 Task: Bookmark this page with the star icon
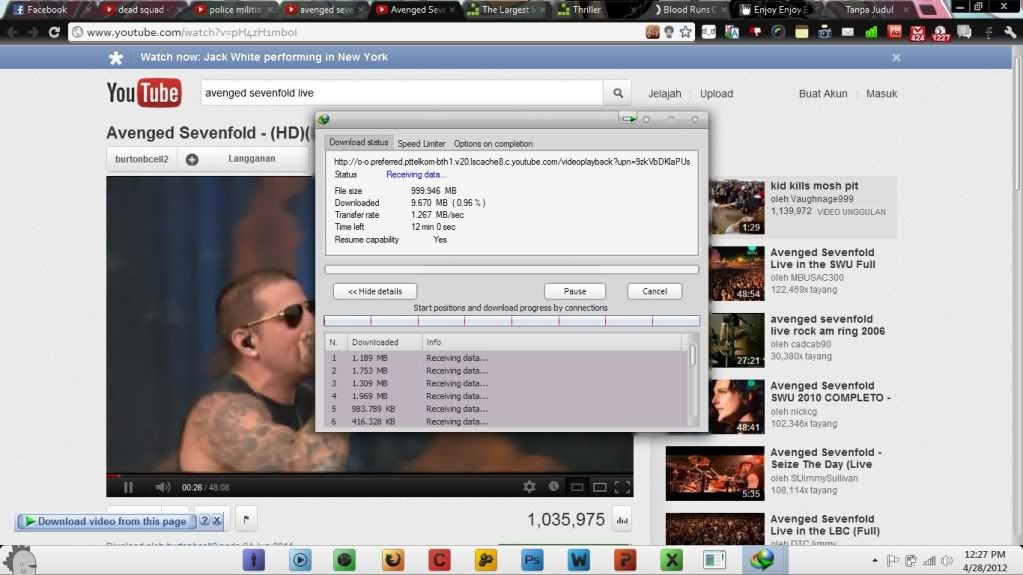[x=686, y=32]
